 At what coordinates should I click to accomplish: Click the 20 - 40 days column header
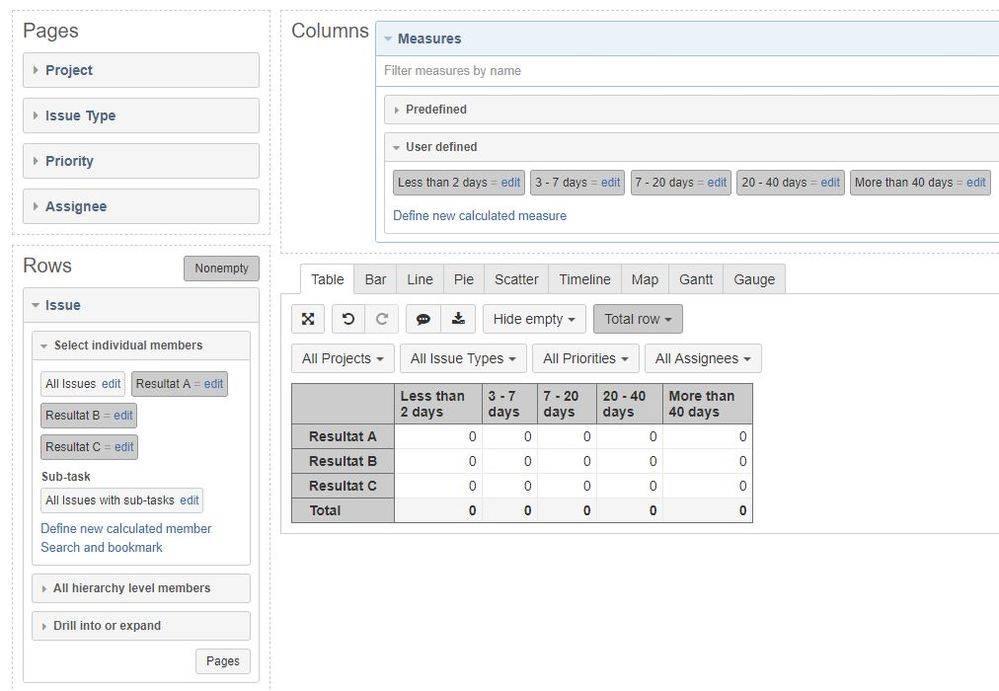pos(629,404)
